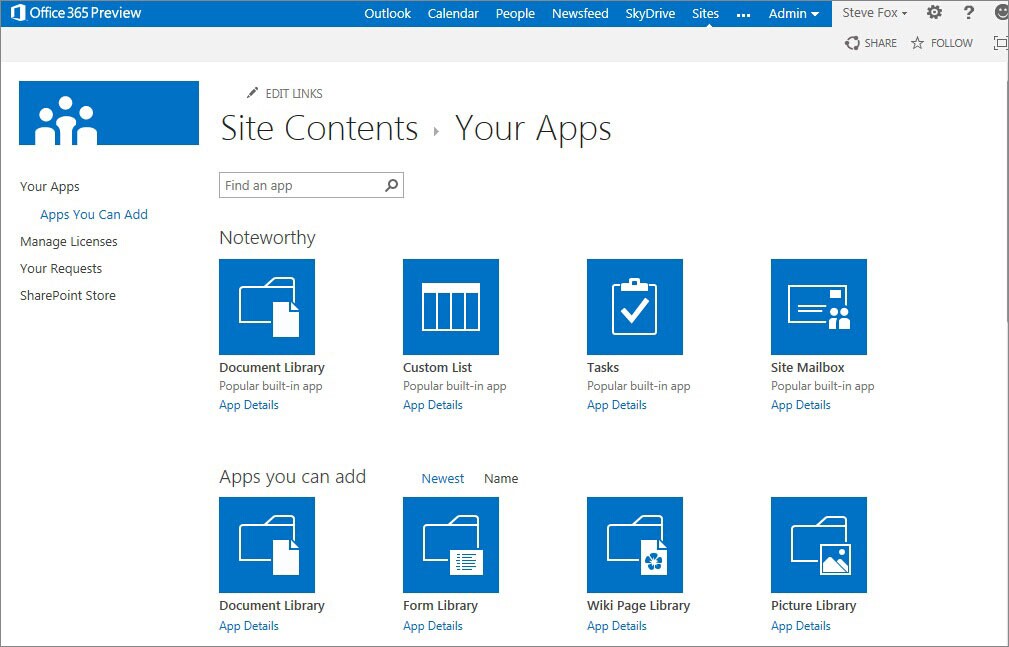
Task: Click the Form Library title text
Action: click(x=440, y=606)
